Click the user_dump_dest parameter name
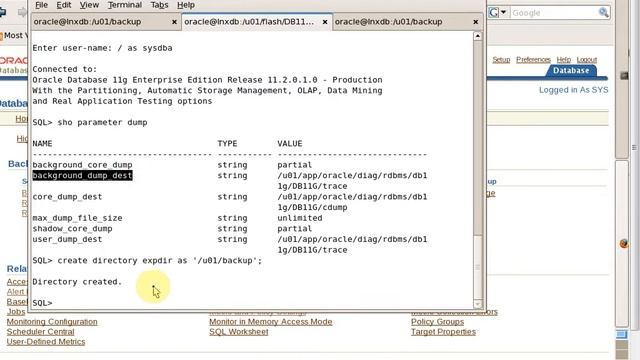Viewport: 640px width, 360px height. [67, 239]
